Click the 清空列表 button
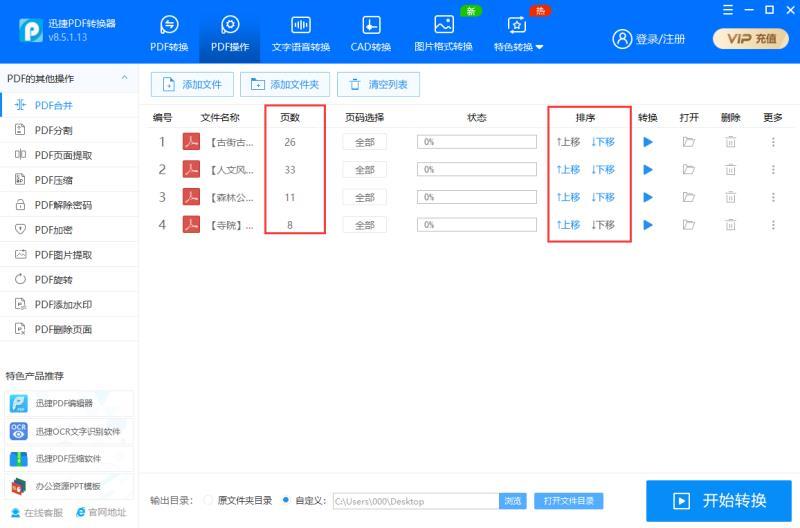Screen dimensions: 800x528 pyautogui.click(x=379, y=85)
